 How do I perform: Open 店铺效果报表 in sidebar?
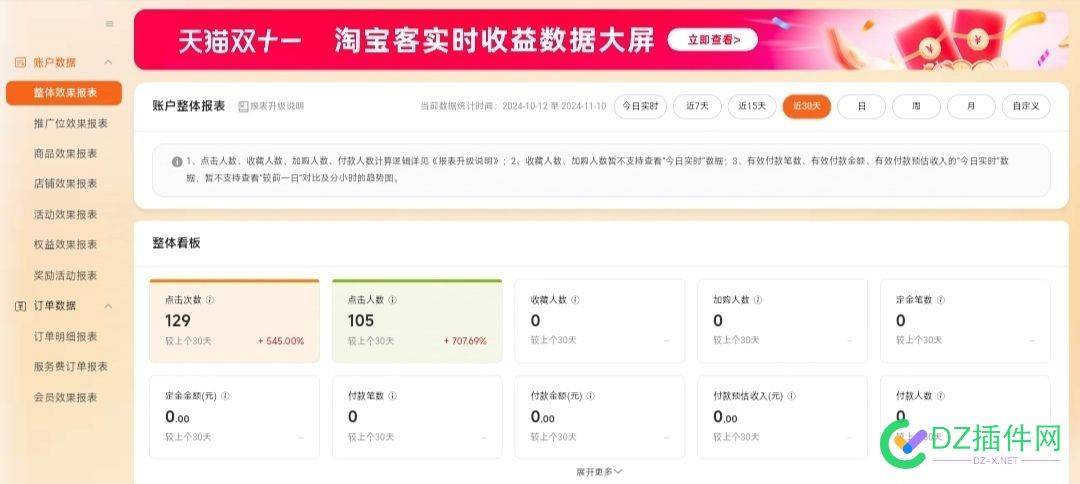click(x=65, y=184)
